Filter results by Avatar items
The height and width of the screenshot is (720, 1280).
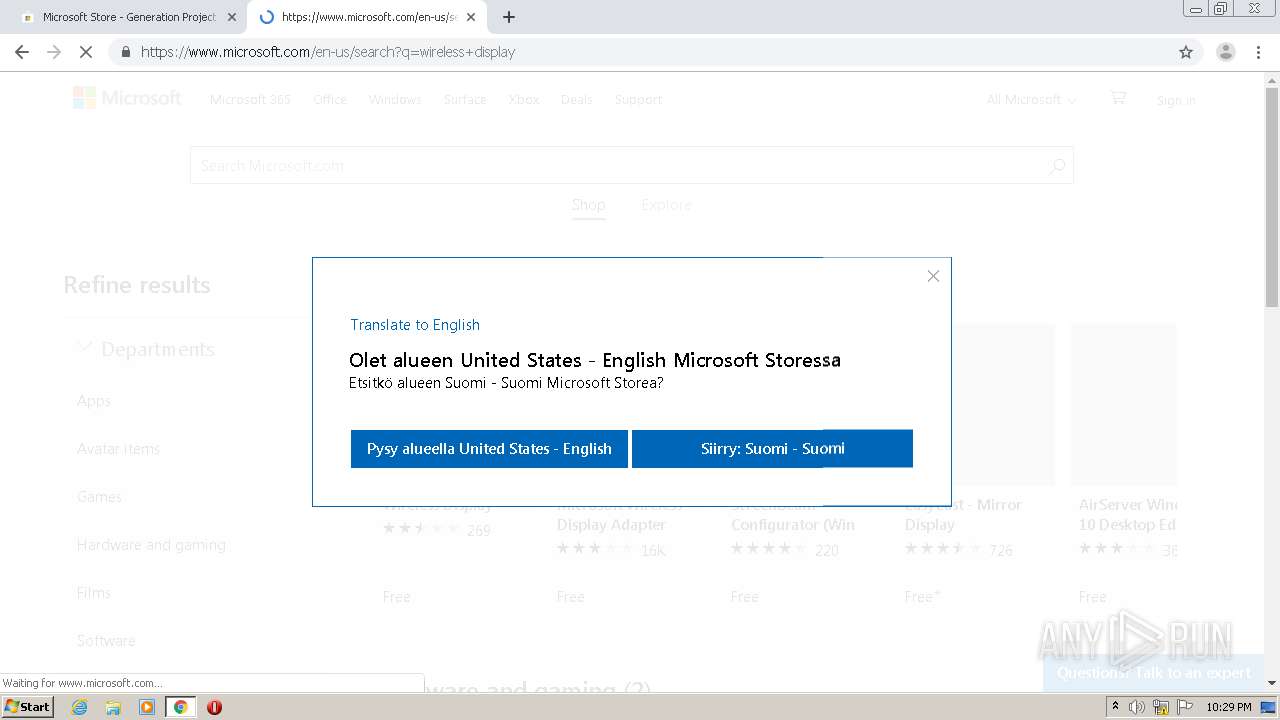tap(118, 449)
